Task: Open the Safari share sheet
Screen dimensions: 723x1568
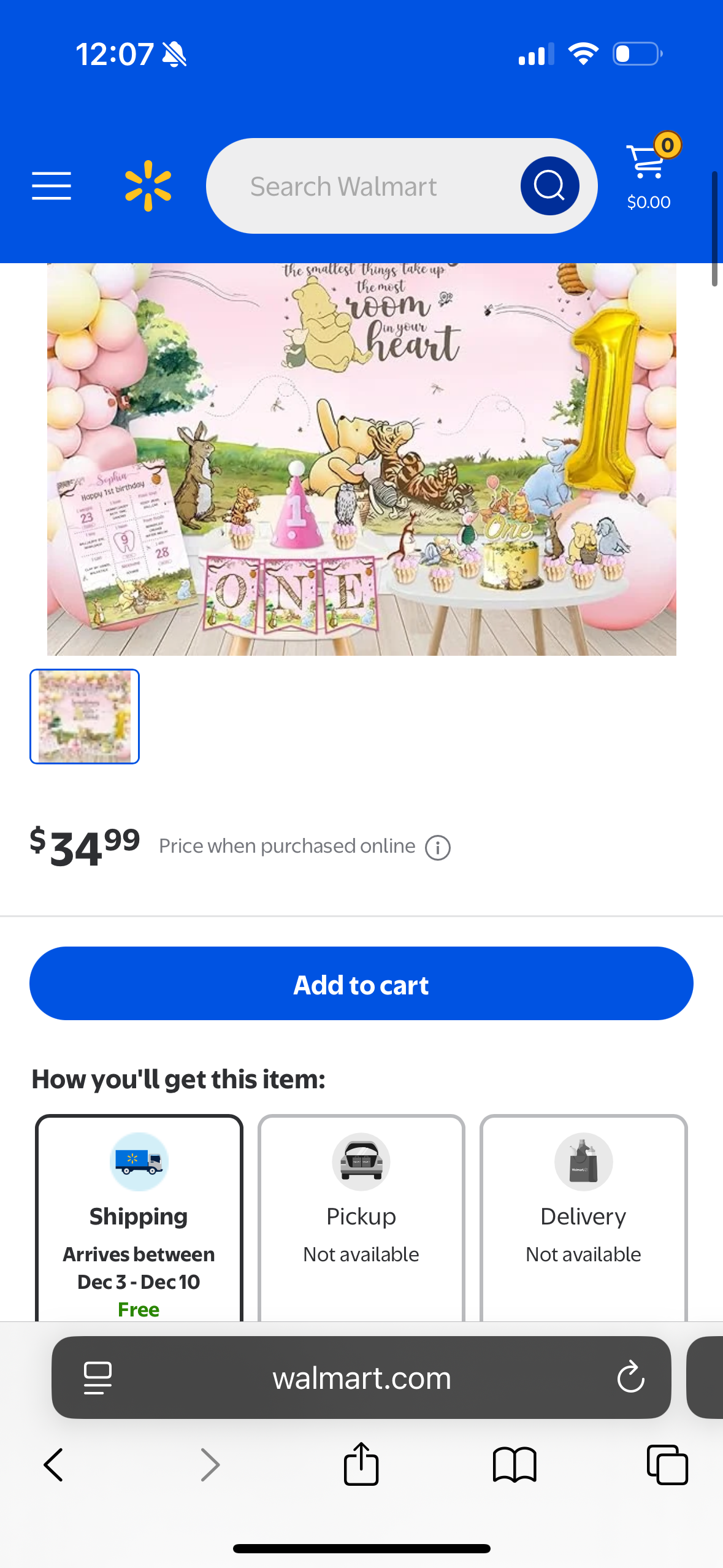Action: point(361,1465)
